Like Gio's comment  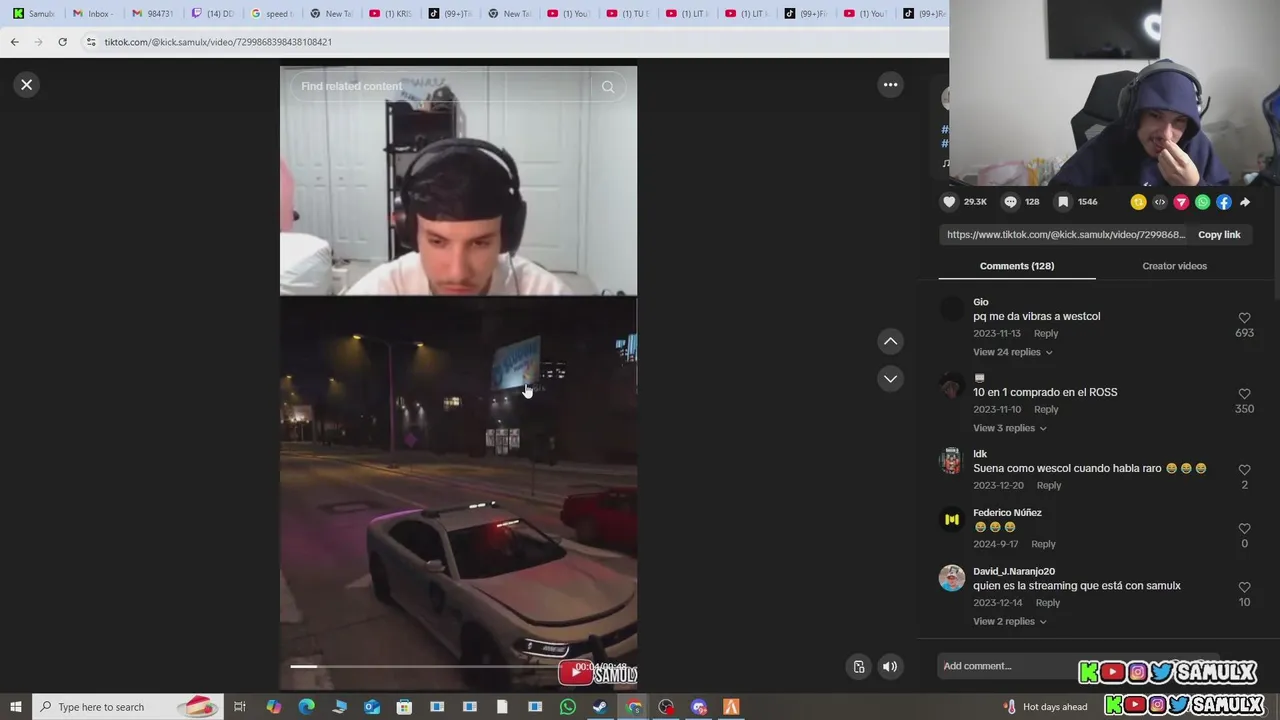[x=1244, y=319]
